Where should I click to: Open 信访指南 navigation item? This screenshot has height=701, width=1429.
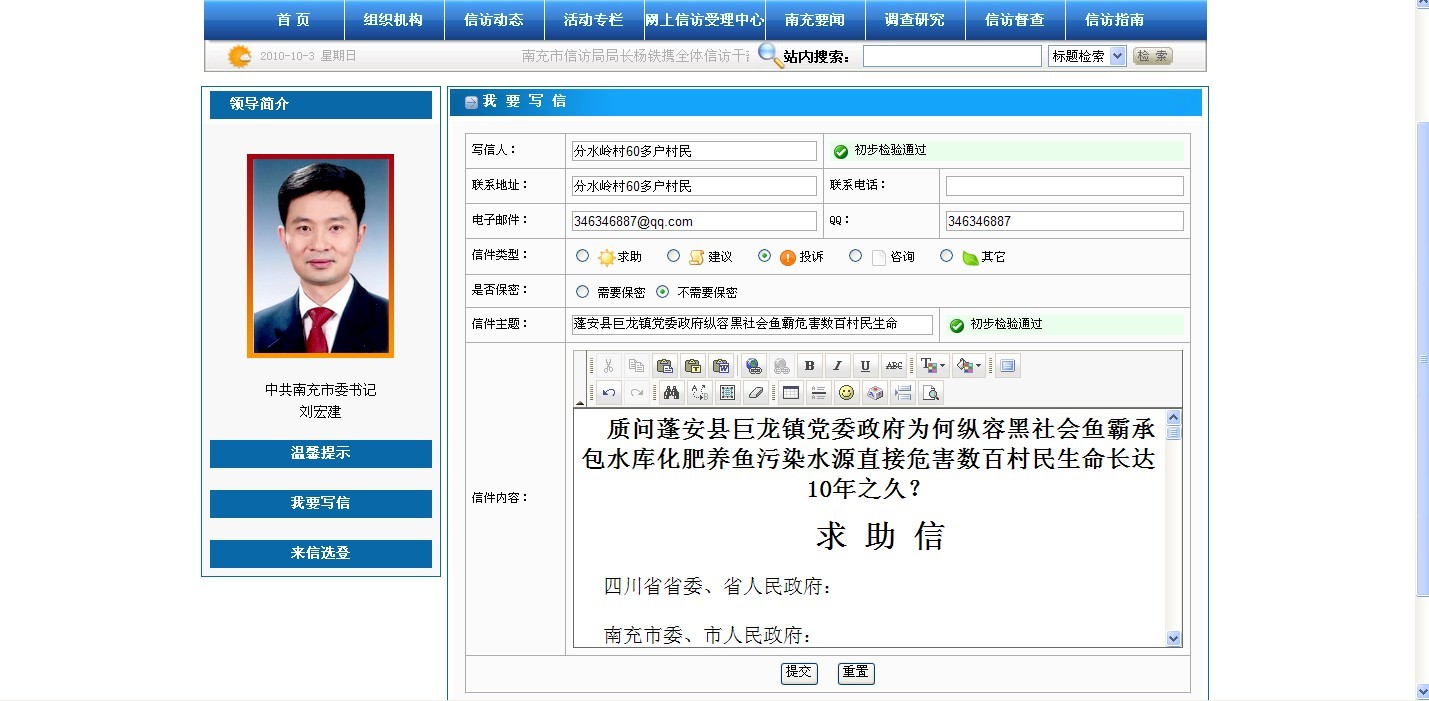pos(1114,20)
